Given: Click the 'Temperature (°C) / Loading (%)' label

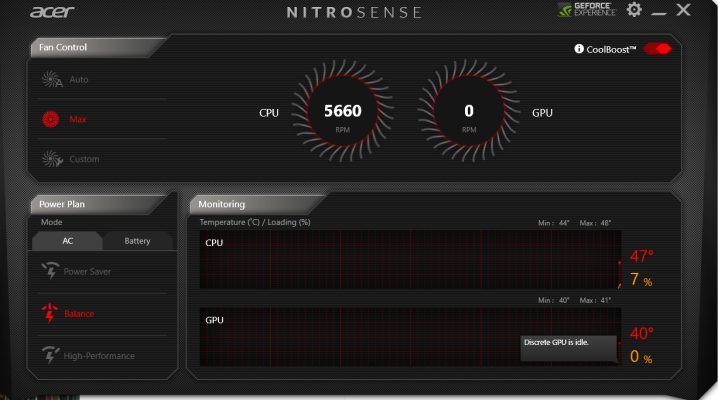Looking at the screenshot, I should point(255,222).
